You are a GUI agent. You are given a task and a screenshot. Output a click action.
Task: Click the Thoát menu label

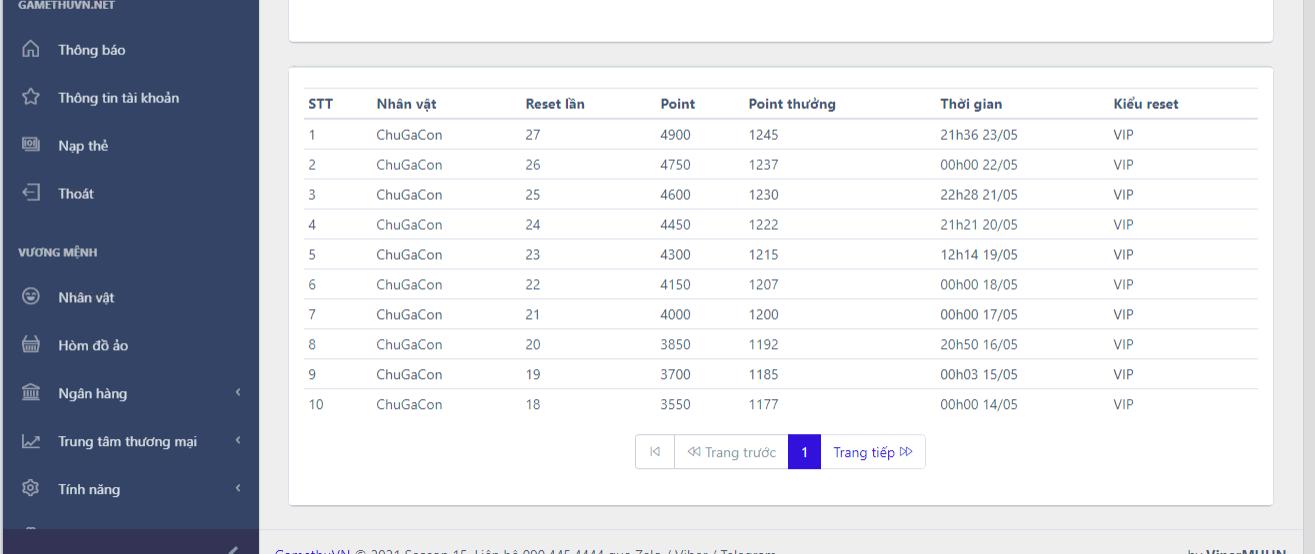tap(76, 194)
